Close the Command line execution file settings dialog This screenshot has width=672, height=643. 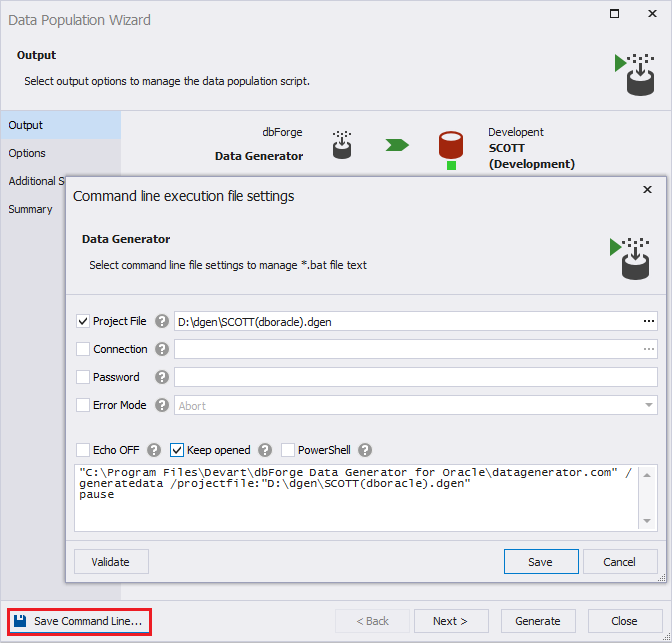(647, 189)
